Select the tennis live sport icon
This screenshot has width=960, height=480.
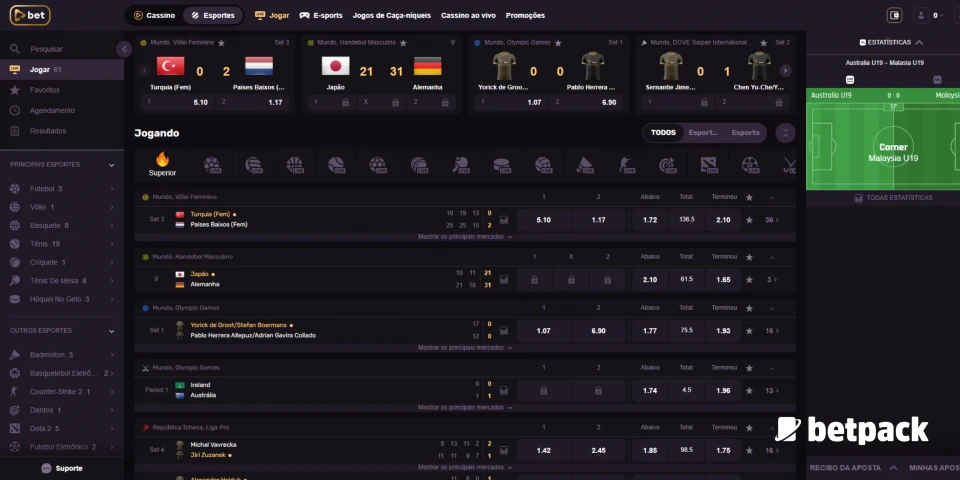click(x=336, y=165)
